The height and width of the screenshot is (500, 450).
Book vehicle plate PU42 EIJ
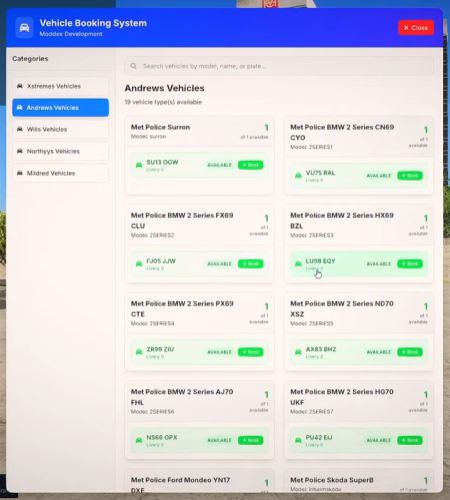(x=410, y=440)
